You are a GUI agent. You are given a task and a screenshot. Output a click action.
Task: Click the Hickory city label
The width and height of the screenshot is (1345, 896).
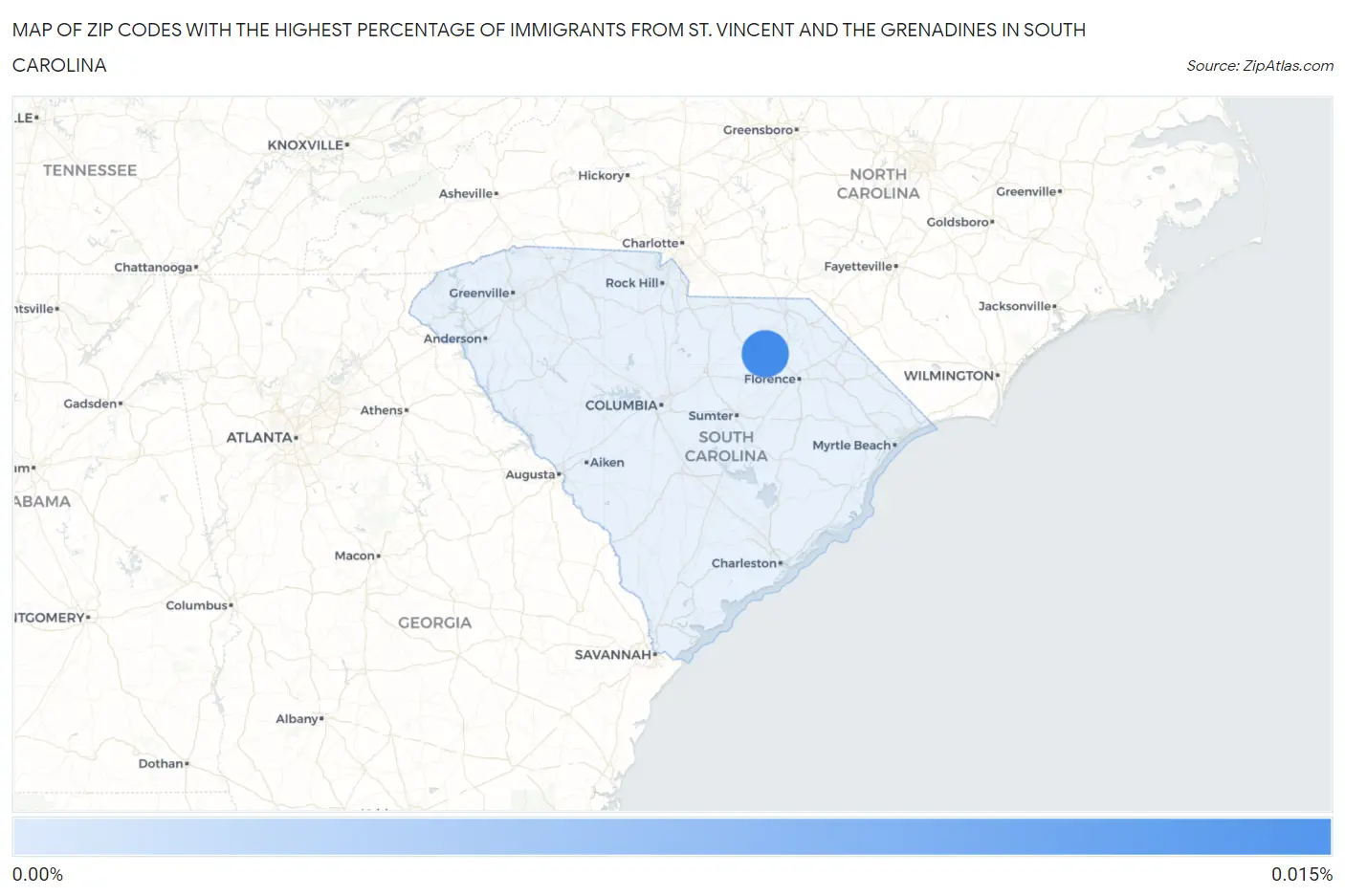click(601, 176)
